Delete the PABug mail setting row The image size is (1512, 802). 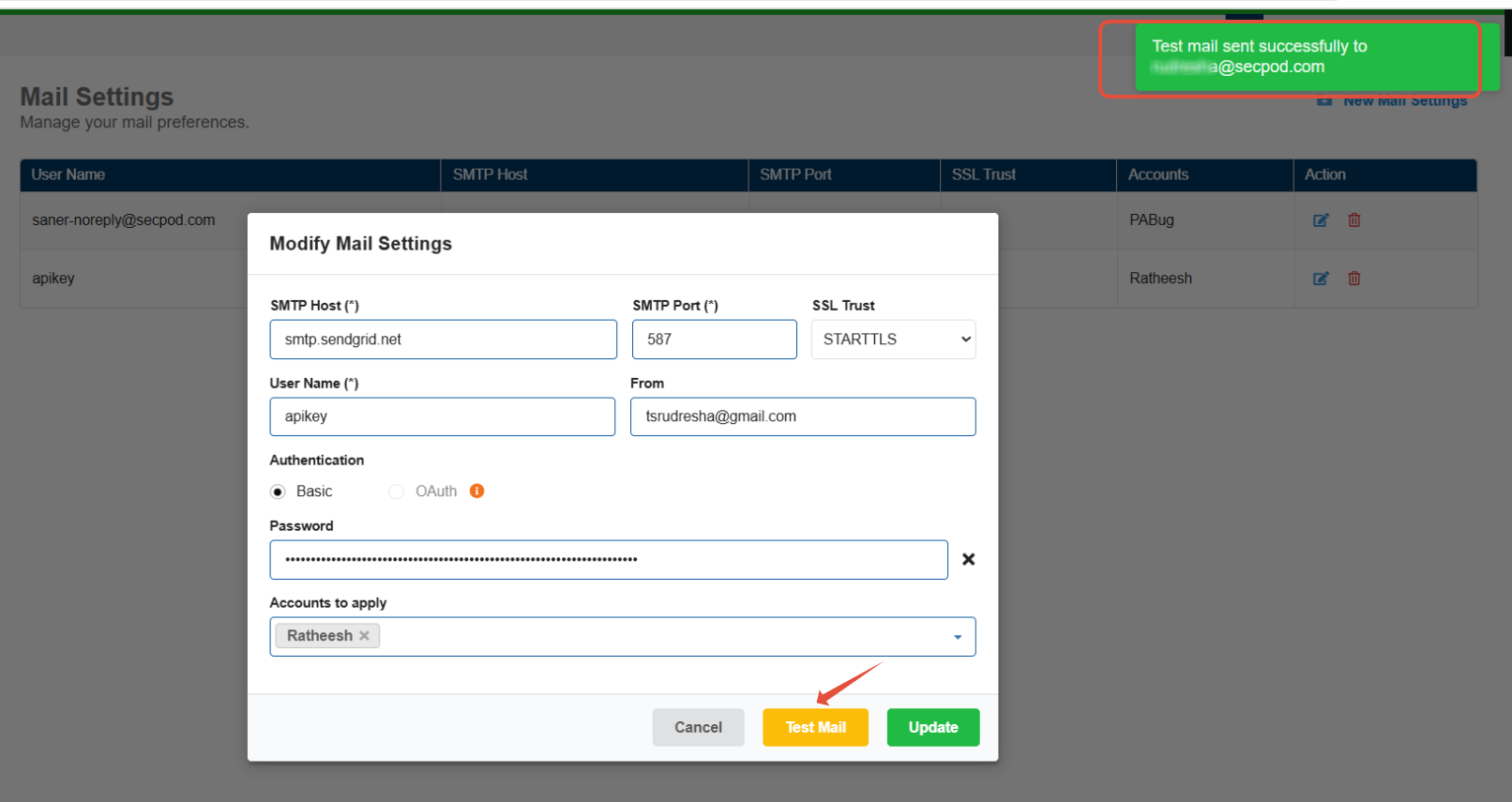coord(1354,220)
